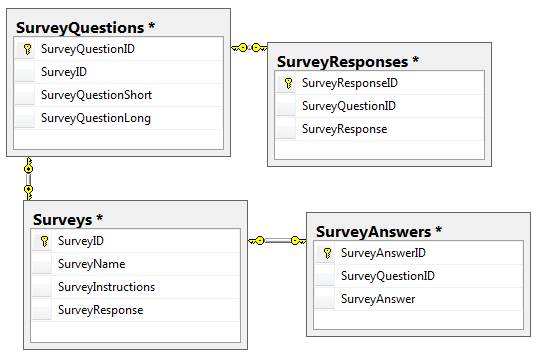
Task: Click the key endpoint at the SurveyAnswers table edge
Action: tap(298, 240)
